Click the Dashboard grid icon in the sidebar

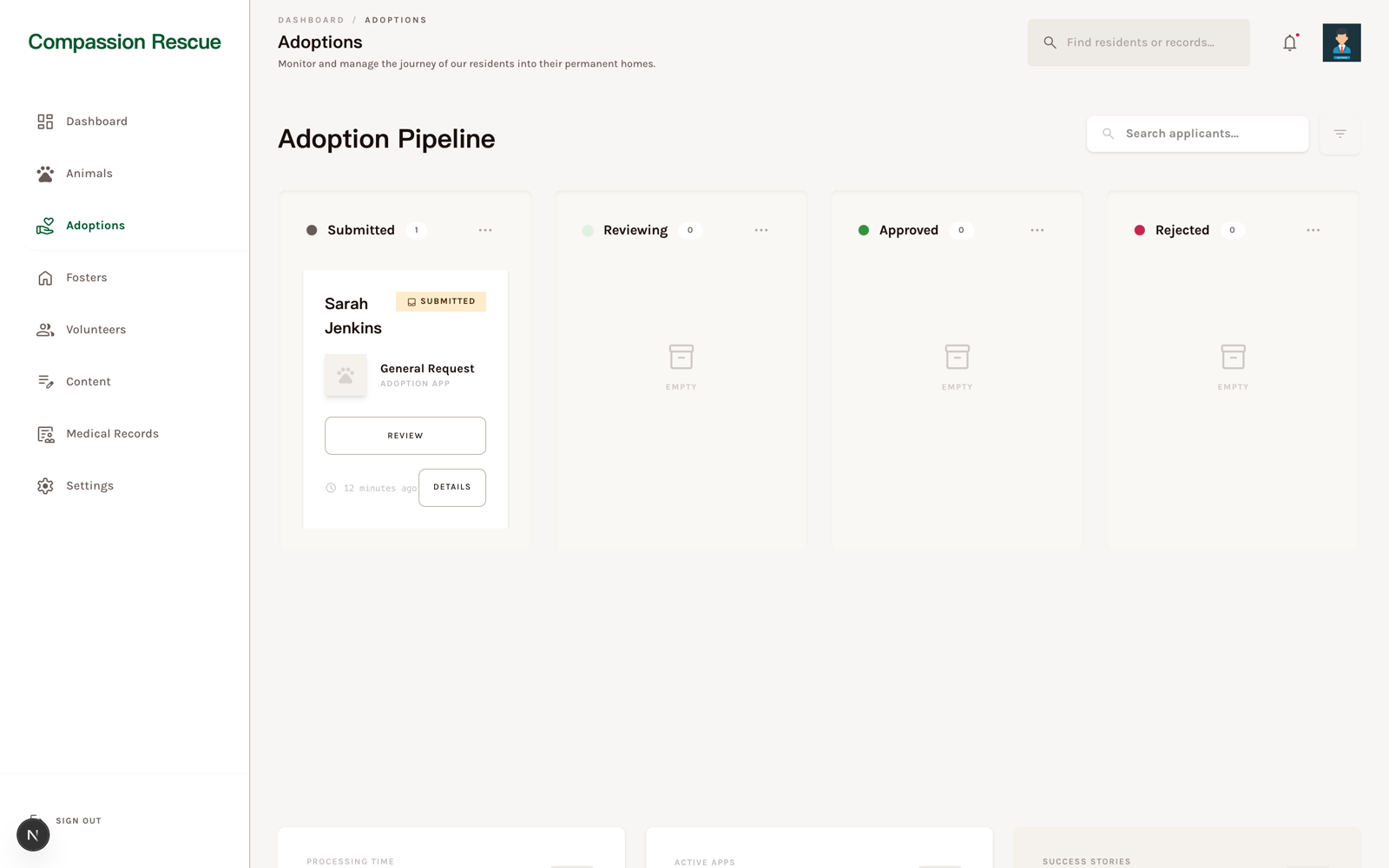click(45, 122)
